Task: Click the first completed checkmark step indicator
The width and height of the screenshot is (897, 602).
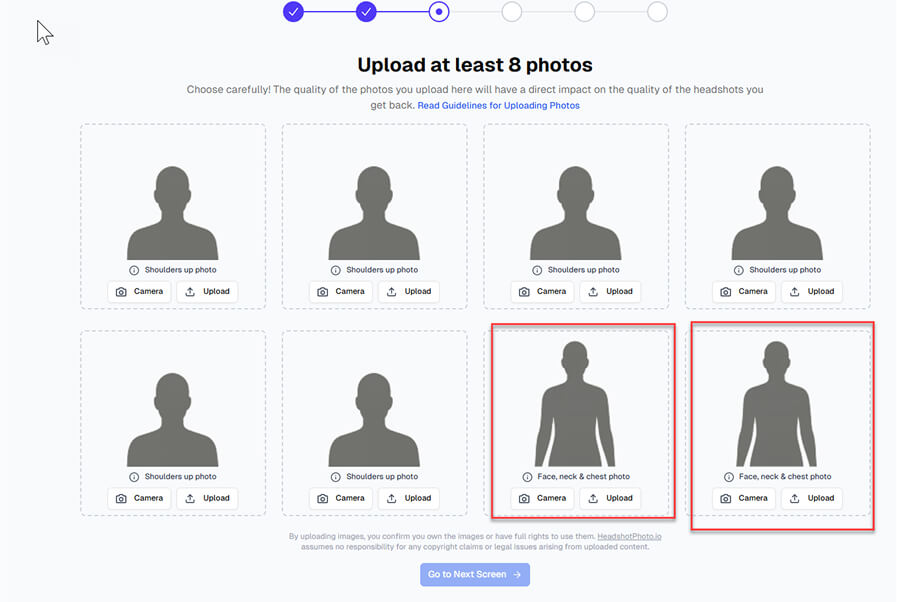Action: pos(293,12)
